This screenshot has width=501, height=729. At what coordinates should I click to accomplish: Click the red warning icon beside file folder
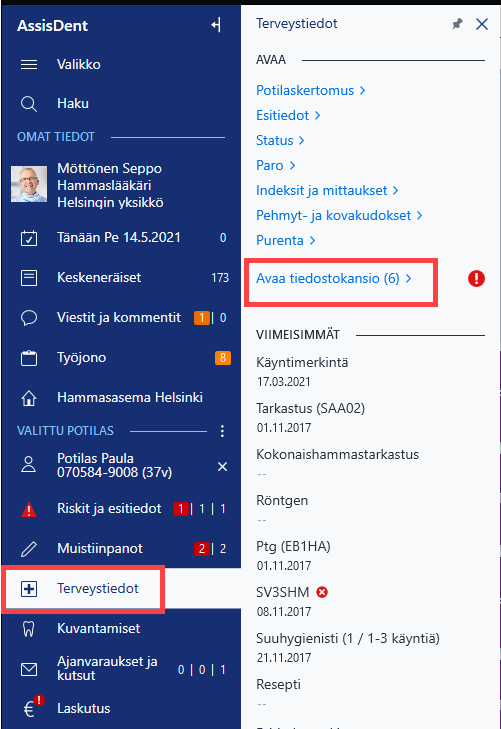click(x=476, y=278)
